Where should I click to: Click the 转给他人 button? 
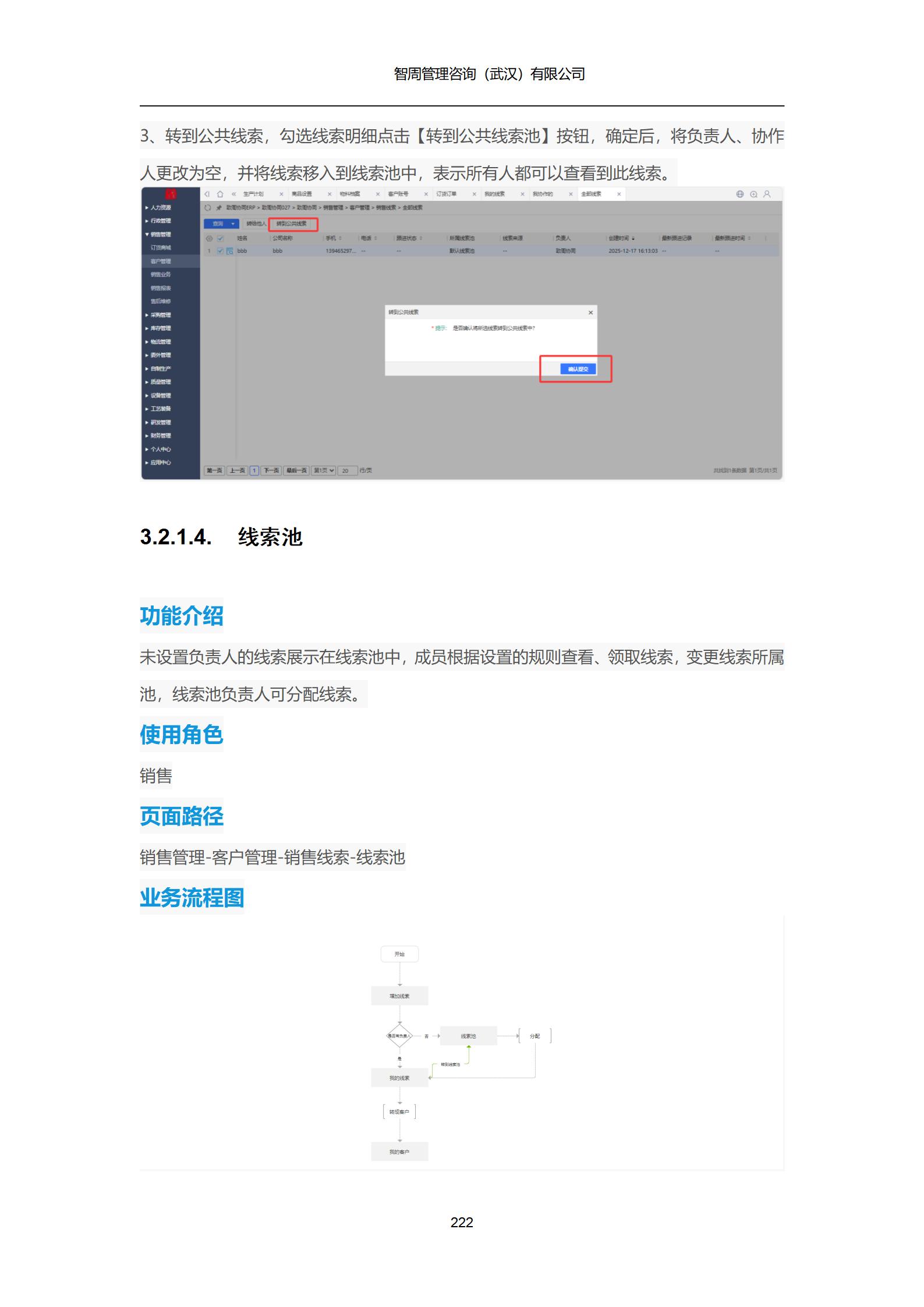[x=256, y=224]
